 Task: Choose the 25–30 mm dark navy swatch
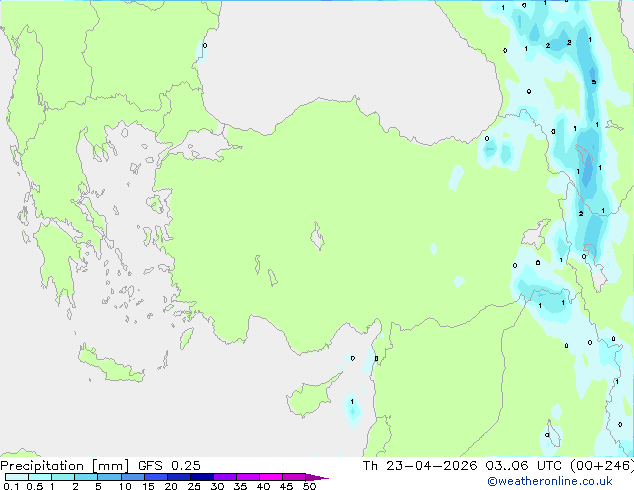click(x=201, y=477)
